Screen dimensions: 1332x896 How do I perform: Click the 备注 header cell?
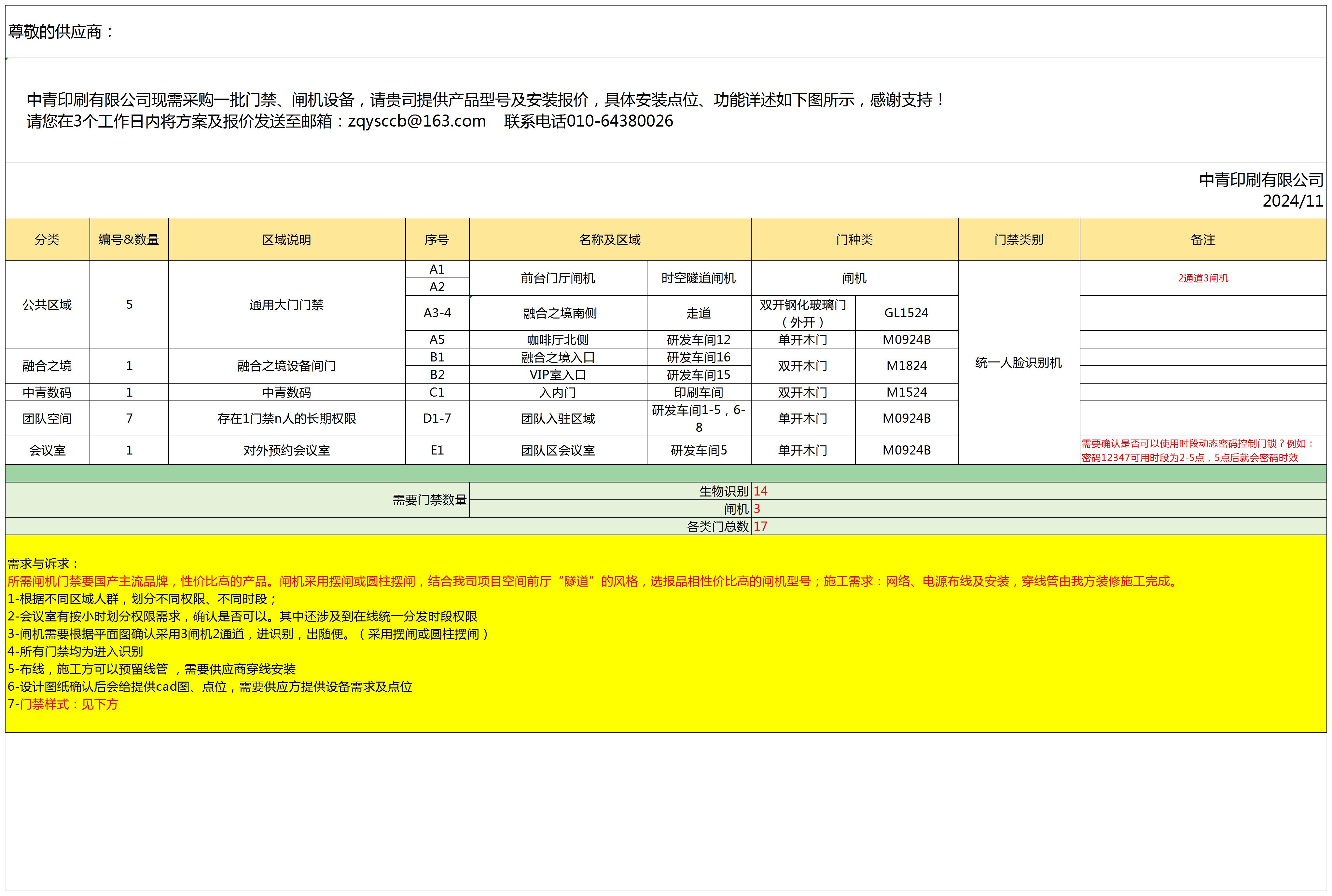point(1203,239)
